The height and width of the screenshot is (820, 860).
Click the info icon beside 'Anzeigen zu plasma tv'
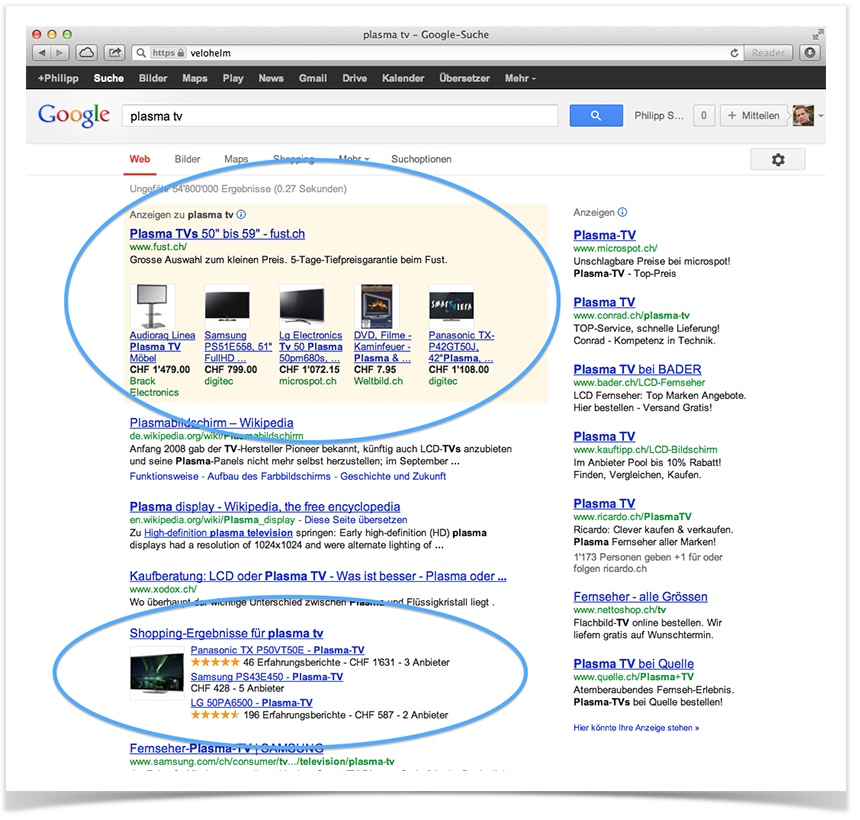point(241,214)
